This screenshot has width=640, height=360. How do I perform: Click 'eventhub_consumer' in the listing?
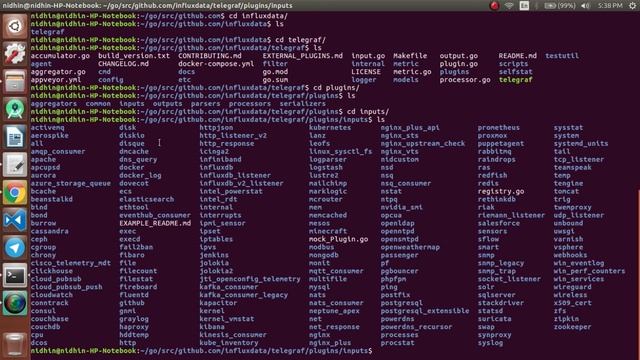155,215
